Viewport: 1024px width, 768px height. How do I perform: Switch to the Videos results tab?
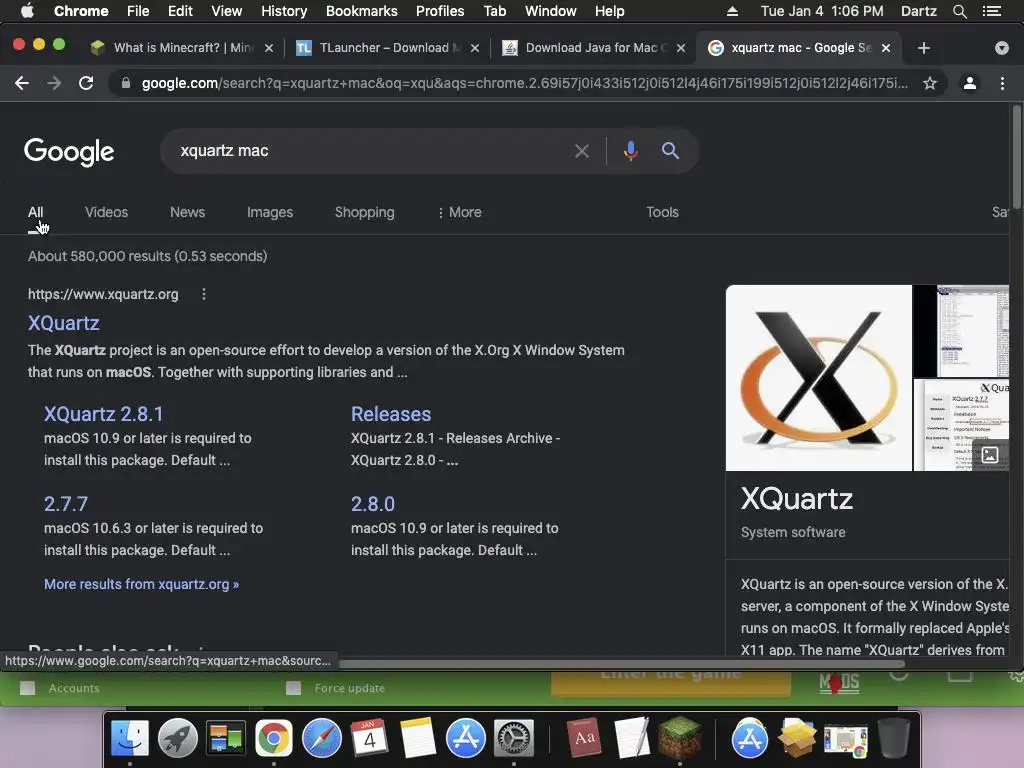106,212
